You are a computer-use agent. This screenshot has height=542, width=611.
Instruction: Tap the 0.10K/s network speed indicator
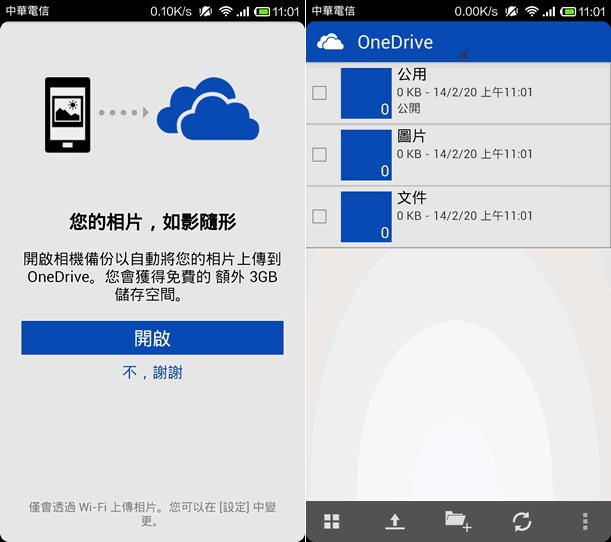[x=171, y=11]
